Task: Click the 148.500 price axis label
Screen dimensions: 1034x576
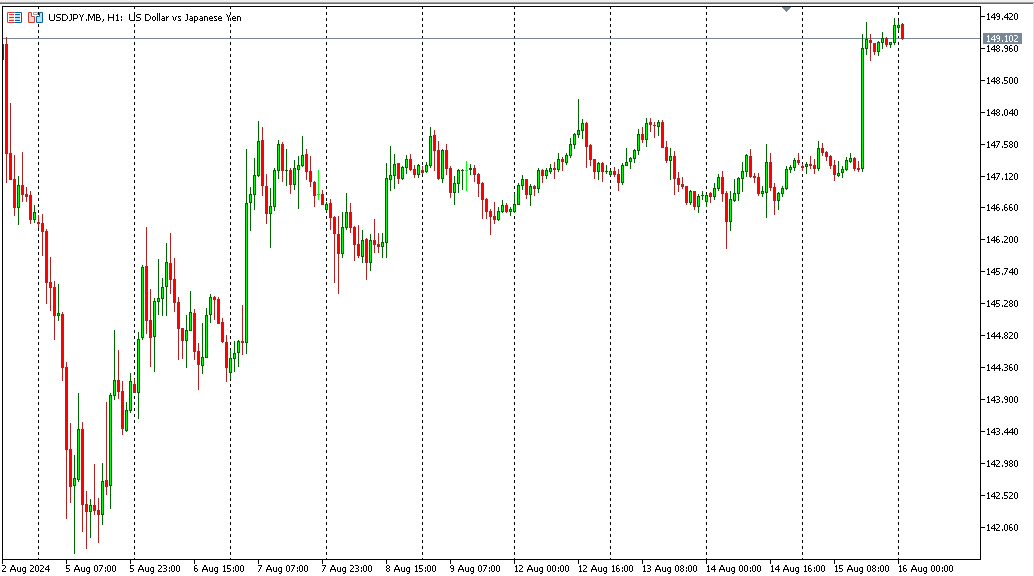Action: pos(1002,81)
